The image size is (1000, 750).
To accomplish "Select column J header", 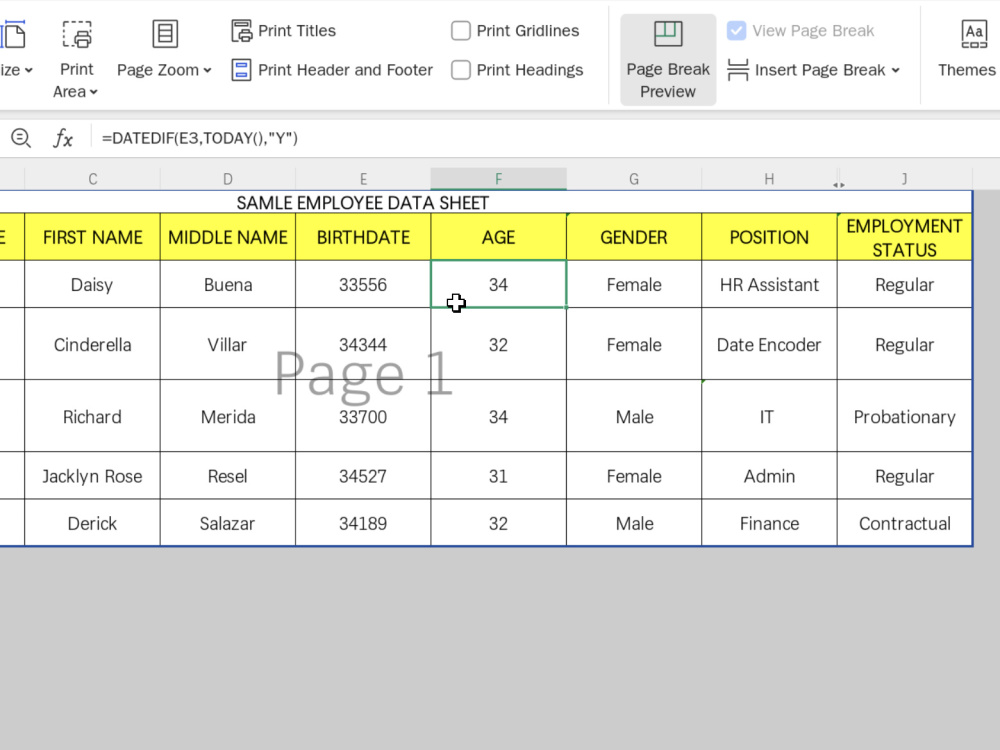I will [x=905, y=179].
